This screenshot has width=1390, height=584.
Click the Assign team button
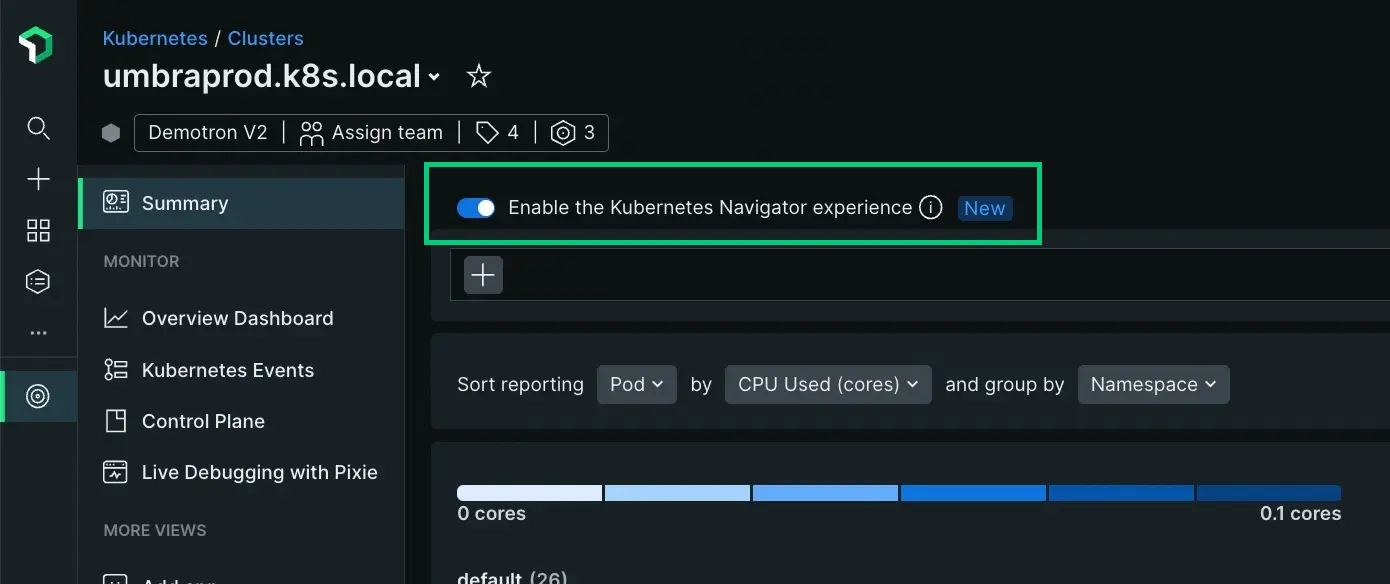pyautogui.click(x=371, y=133)
